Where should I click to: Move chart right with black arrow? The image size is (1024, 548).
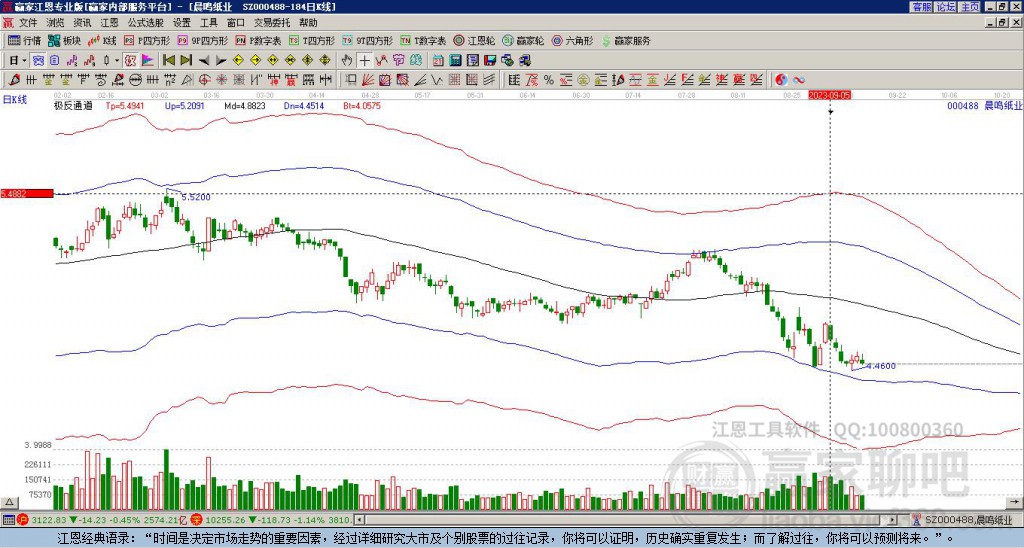click(221, 61)
